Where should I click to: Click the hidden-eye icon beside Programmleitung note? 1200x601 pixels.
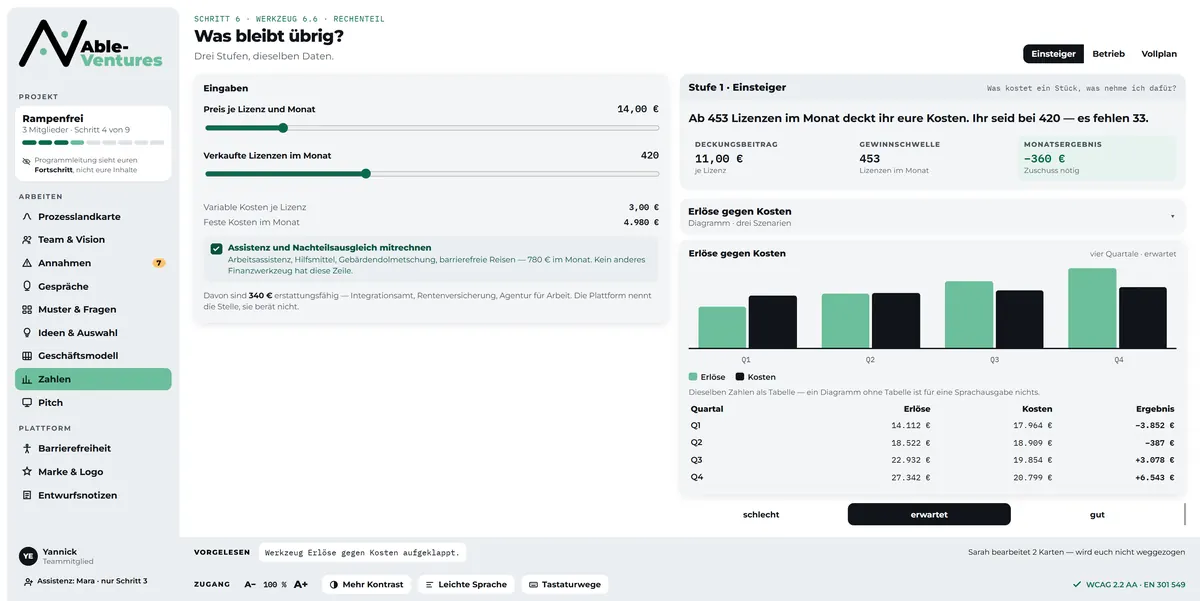[27, 160]
